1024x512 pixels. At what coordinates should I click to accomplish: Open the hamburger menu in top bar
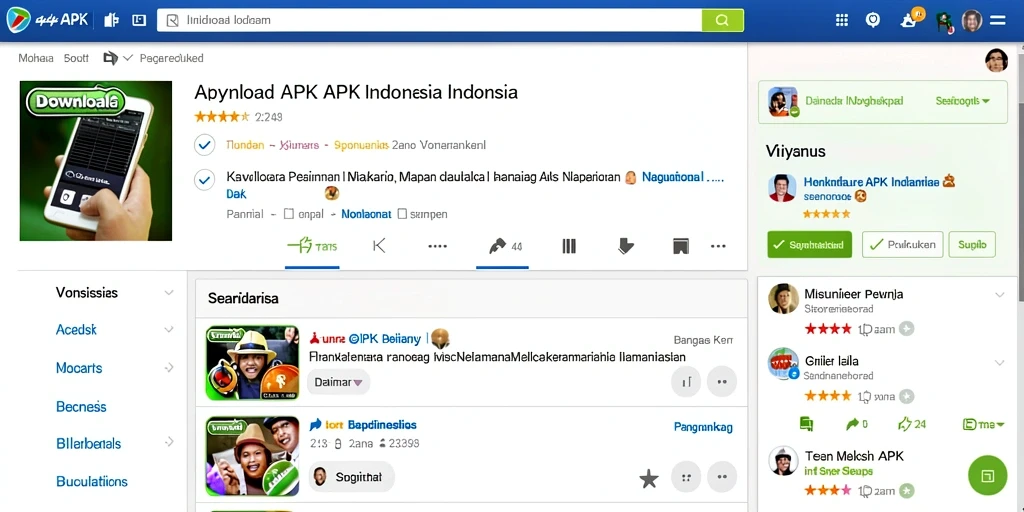[997, 21]
